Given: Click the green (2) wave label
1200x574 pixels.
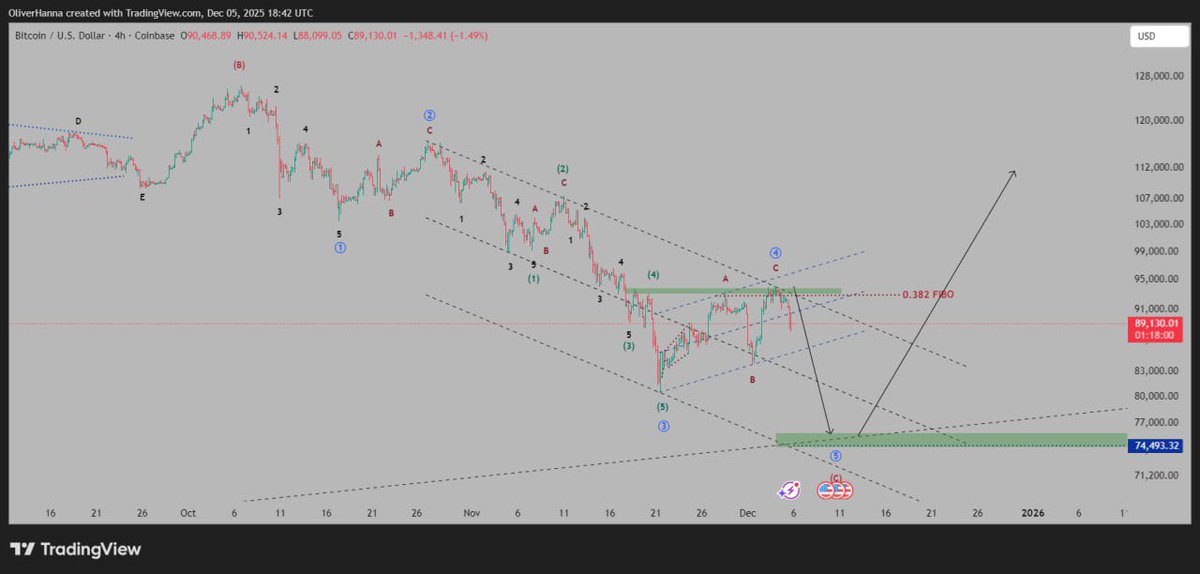Looking at the screenshot, I should tap(563, 169).
